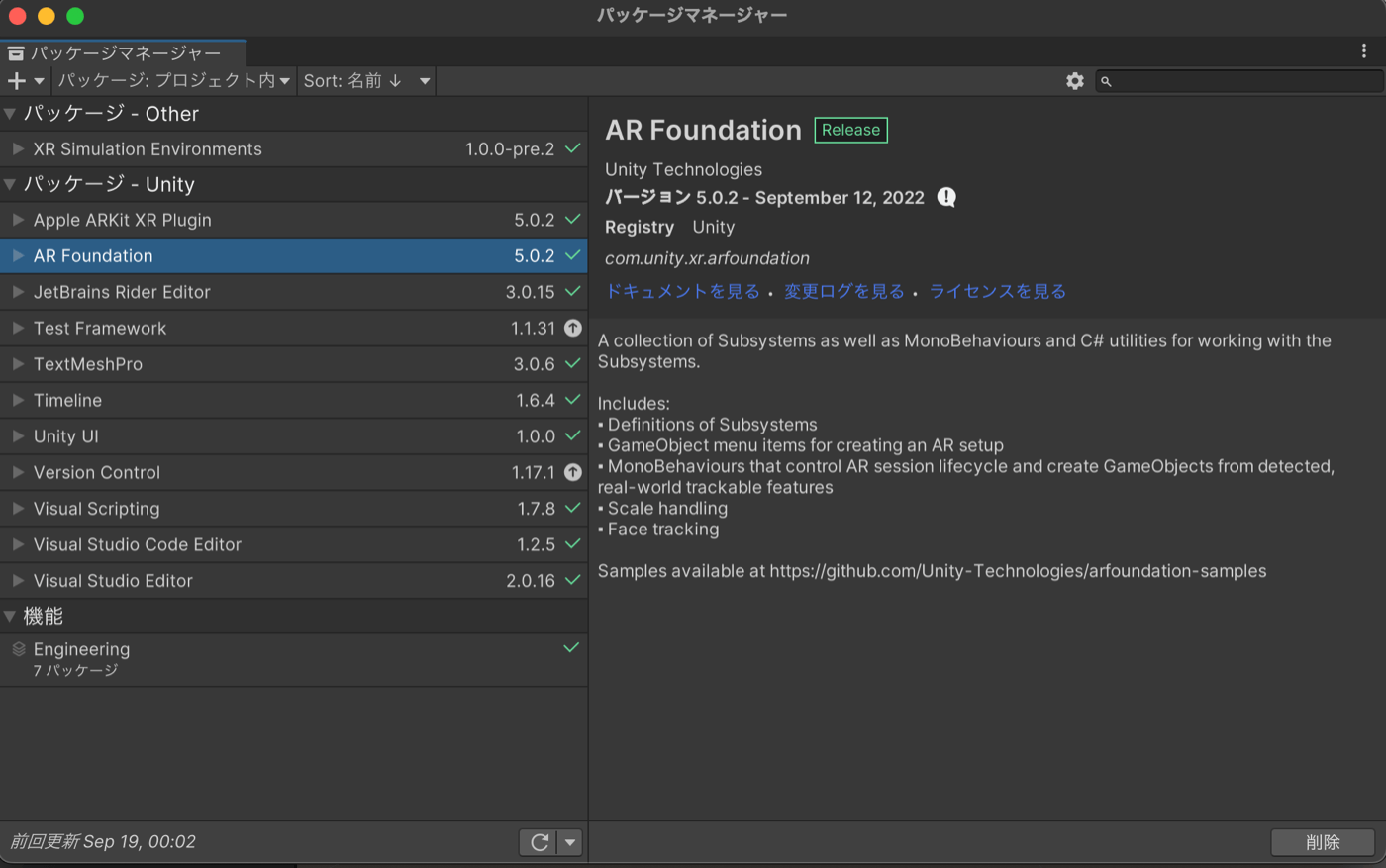The image size is (1386, 868).
Task: Open the パッケージ: プロジェクト内 filter dropdown
Action: [x=173, y=81]
